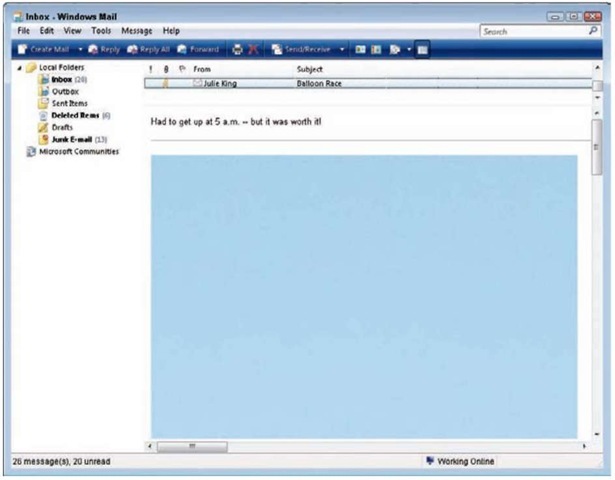Click the preview pane scroll-down arrow

[x=597, y=434]
